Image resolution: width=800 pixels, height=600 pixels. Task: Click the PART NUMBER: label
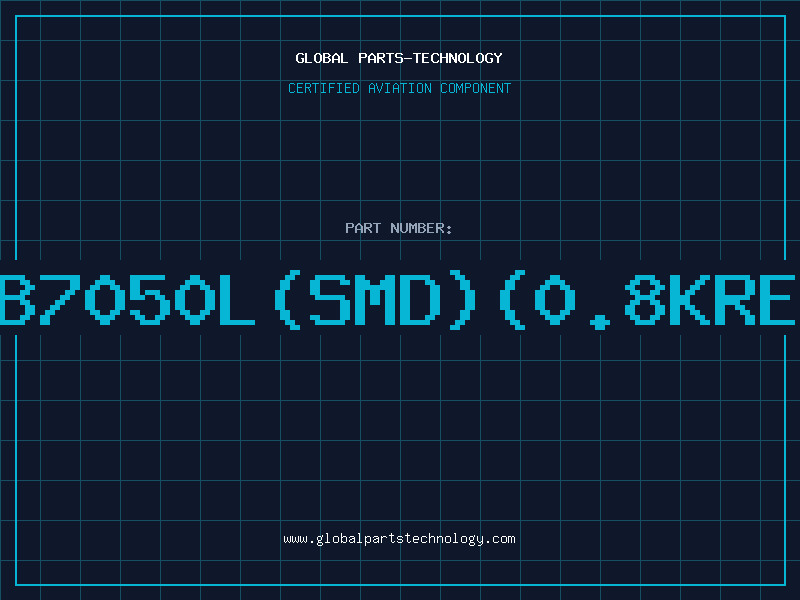(399, 228)
